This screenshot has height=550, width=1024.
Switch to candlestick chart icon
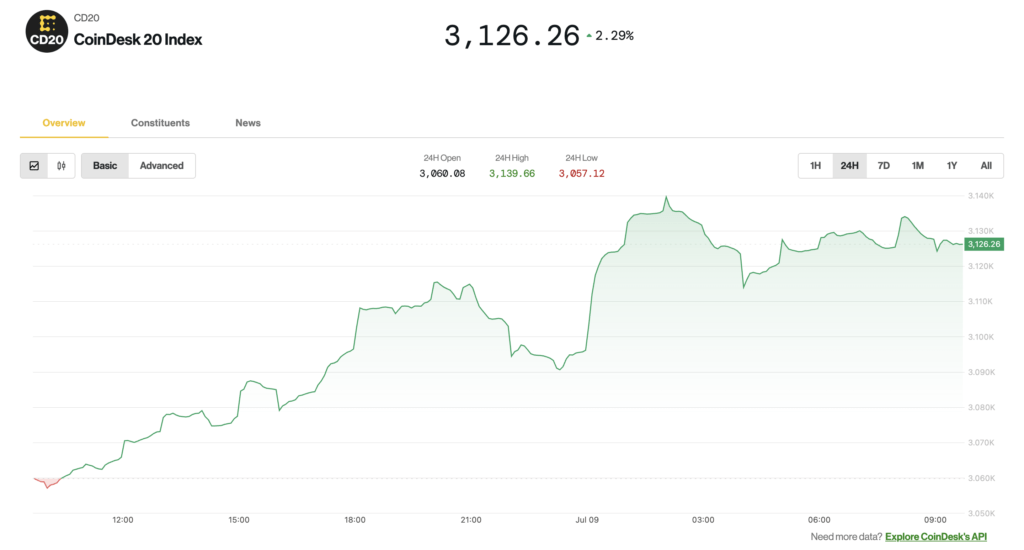(61, 166)
